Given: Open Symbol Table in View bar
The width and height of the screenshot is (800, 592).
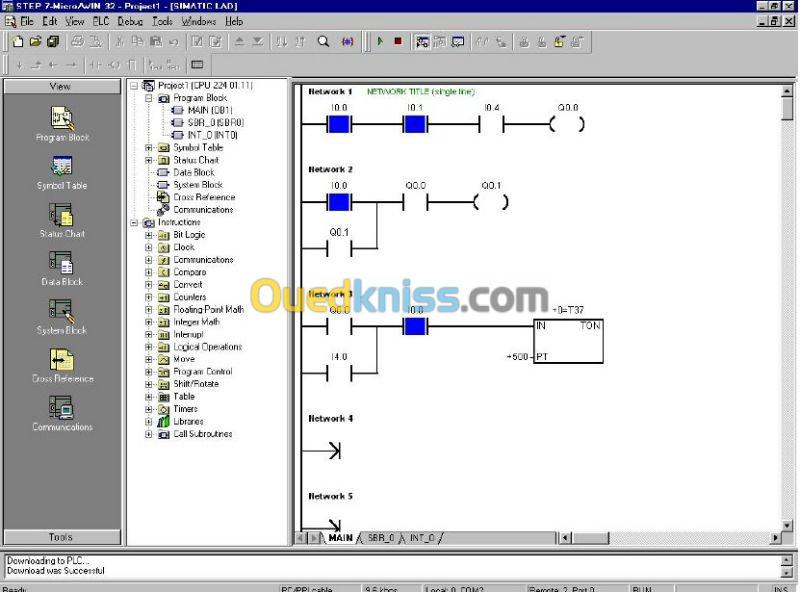Looking at the screenshot, I should tap(62, 173).
